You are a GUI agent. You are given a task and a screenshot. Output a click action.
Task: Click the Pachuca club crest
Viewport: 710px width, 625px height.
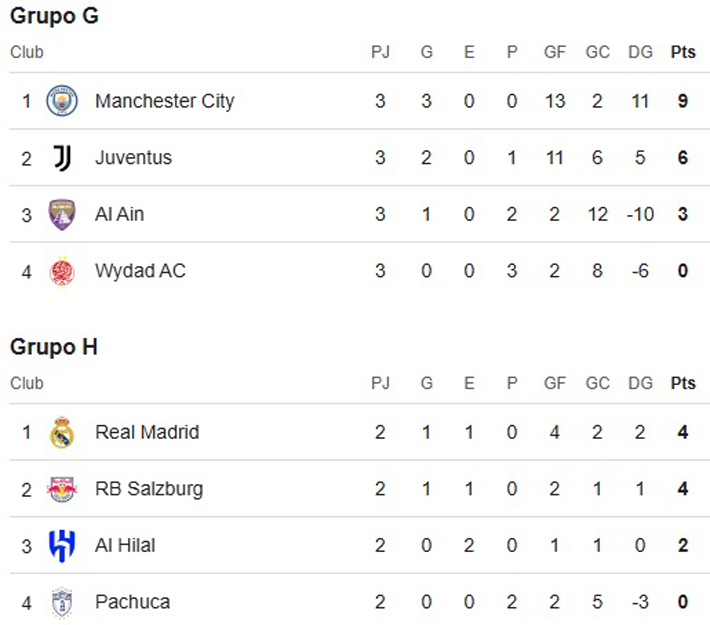pyautogui.click(x=62, y=602)
